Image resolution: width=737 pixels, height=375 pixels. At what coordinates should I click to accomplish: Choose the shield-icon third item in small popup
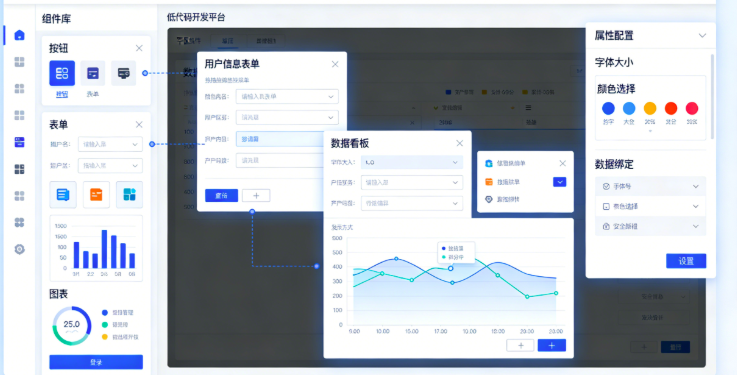click(x=502, y=200)
